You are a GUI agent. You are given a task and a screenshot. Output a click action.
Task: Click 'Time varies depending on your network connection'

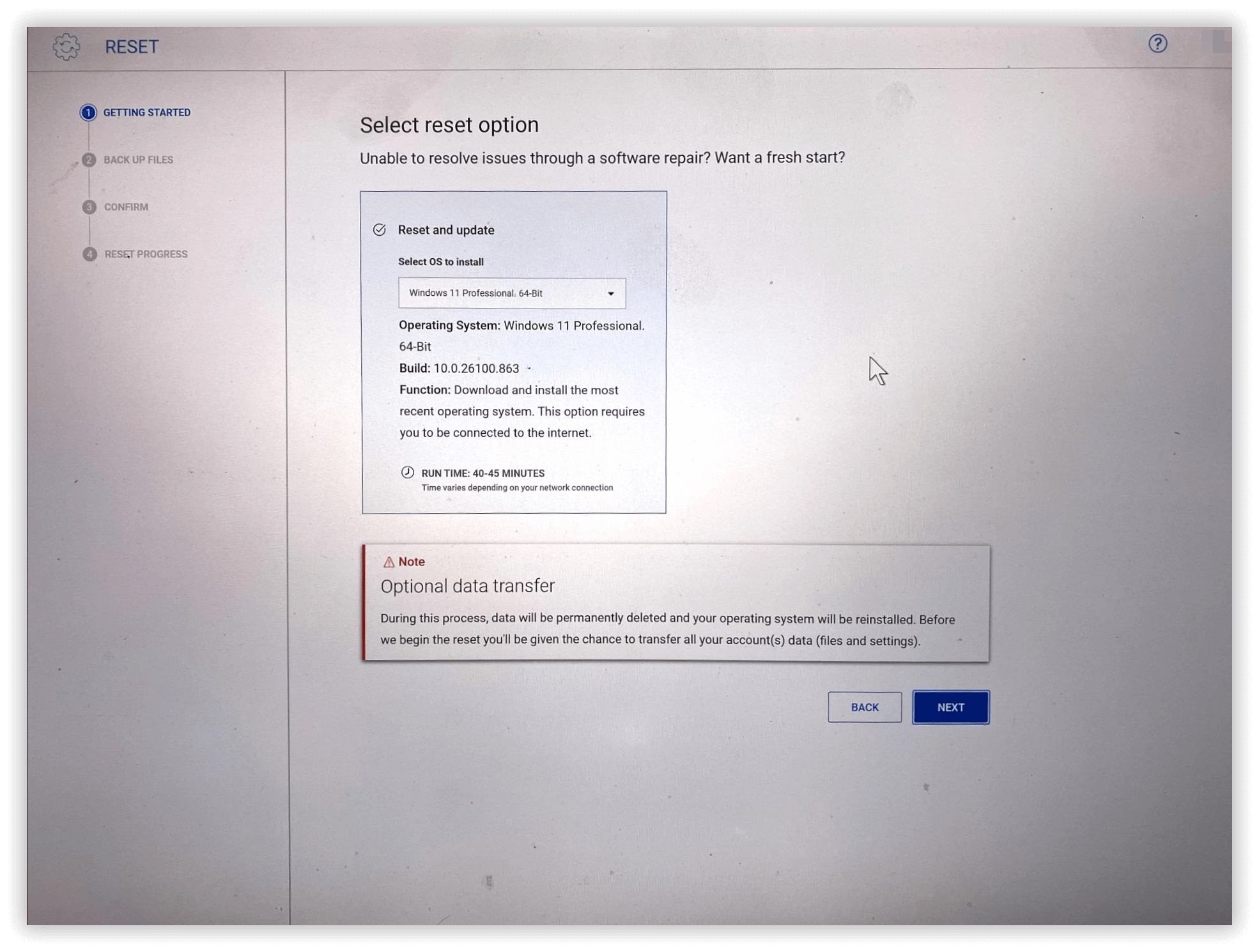tap(517, 488)
